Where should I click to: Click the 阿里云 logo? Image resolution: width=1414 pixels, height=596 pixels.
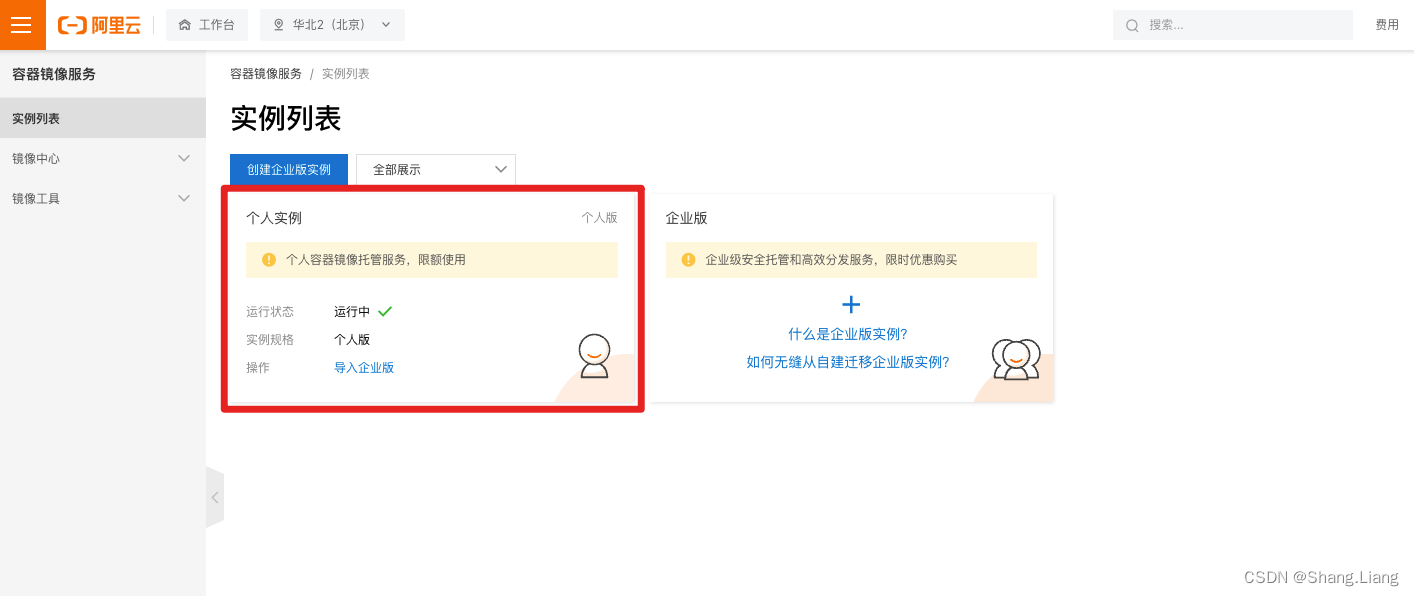point(99,24)
